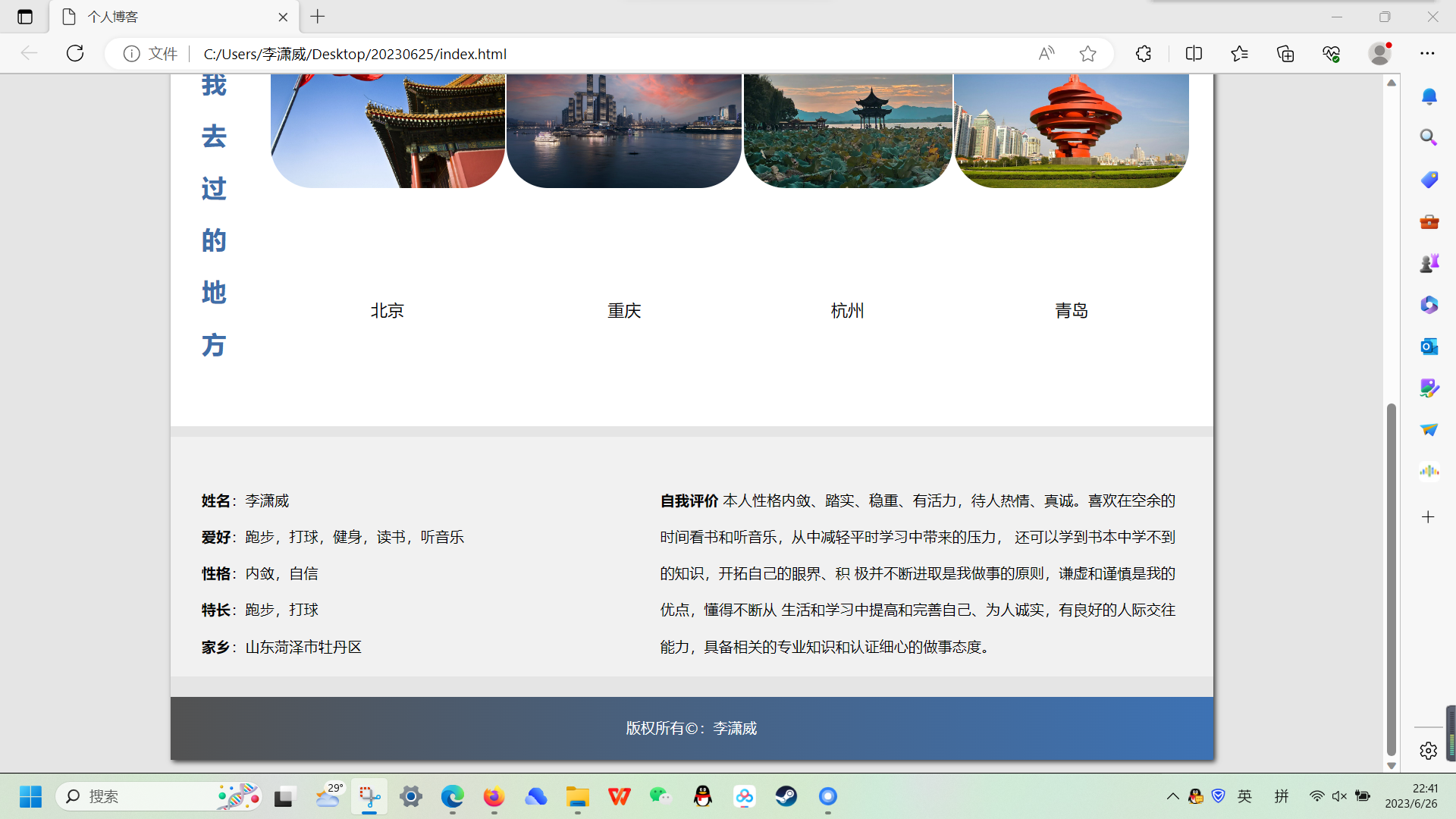The height and width of the screenshot is (819, 1456).
Task: Open Read aloud icon in address bar
Action: pyautogui.click(x=1046, y=53)
